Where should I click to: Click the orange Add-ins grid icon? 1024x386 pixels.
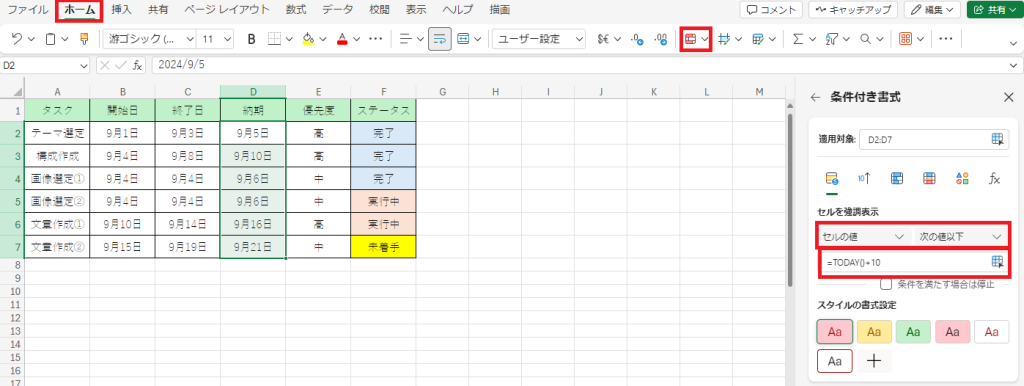[x=905, y=39]
